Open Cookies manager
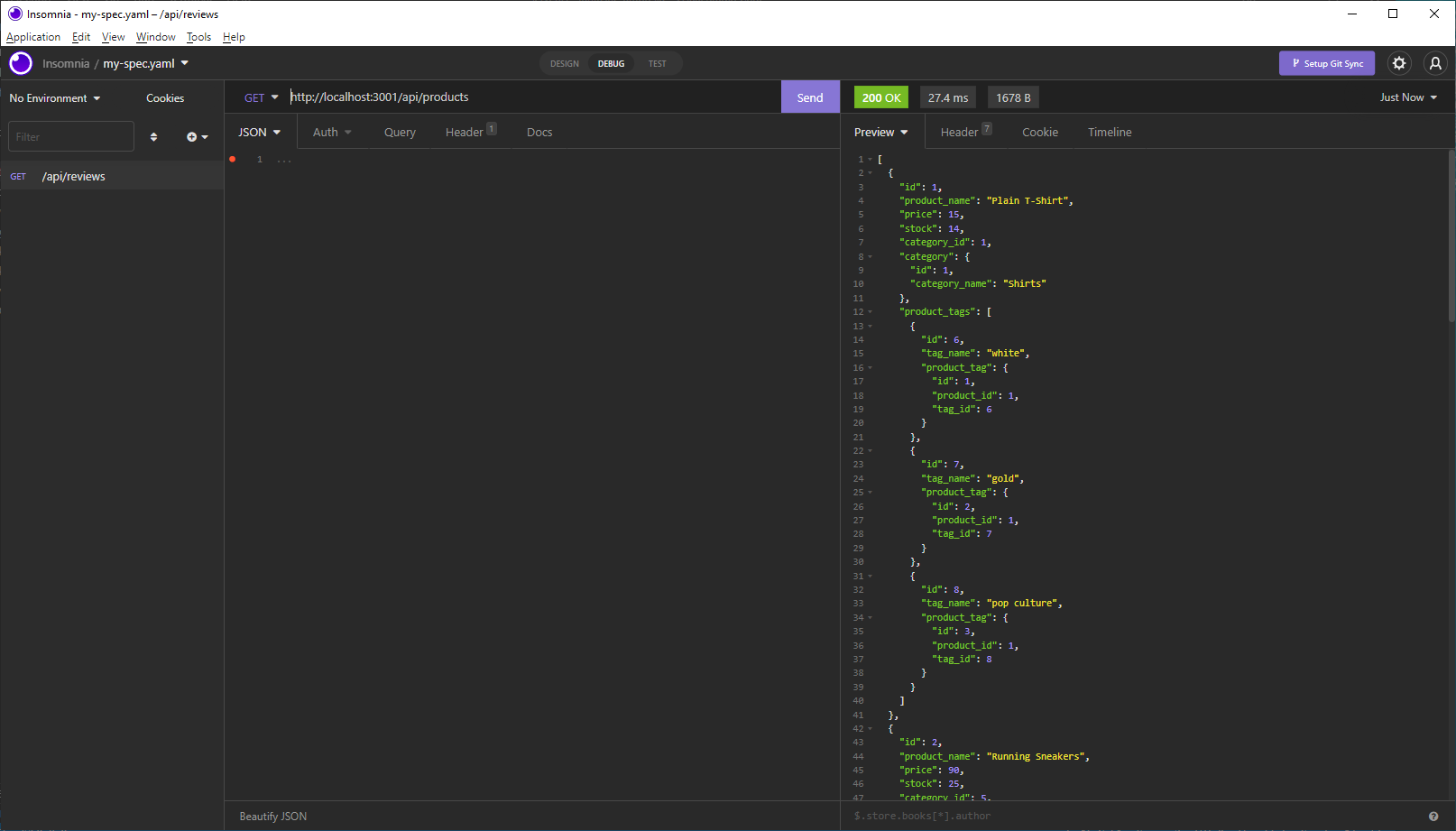Viewport: 1456px width, 831px height. tap(165, 98)
